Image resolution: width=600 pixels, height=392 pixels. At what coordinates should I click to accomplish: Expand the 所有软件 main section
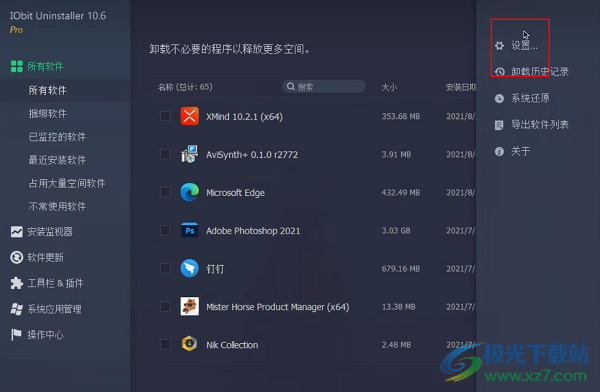click(45, 67)
